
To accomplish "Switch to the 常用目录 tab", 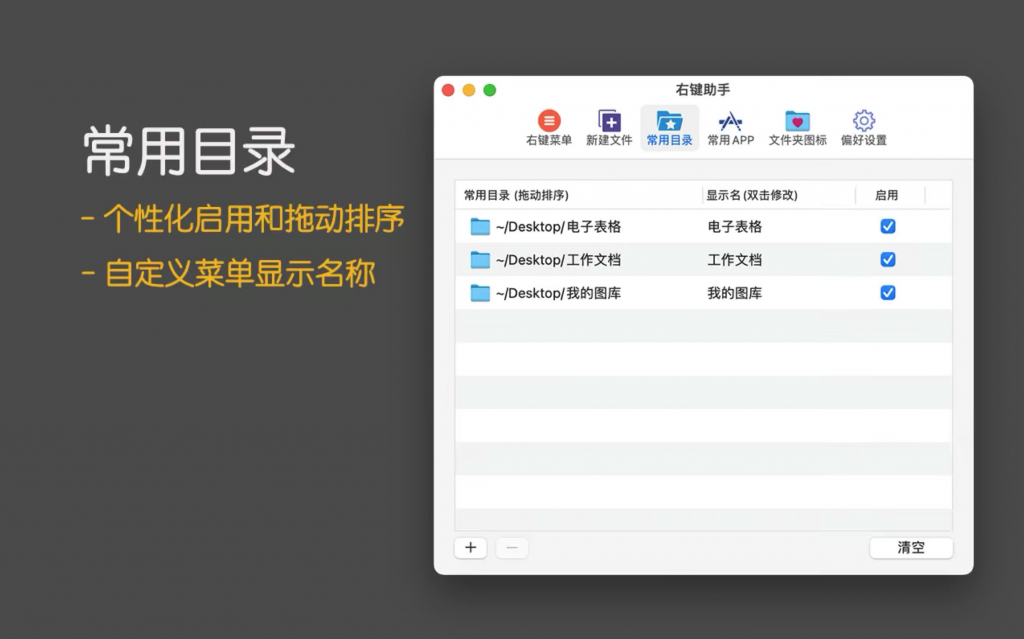I will [x=670, y=127].
